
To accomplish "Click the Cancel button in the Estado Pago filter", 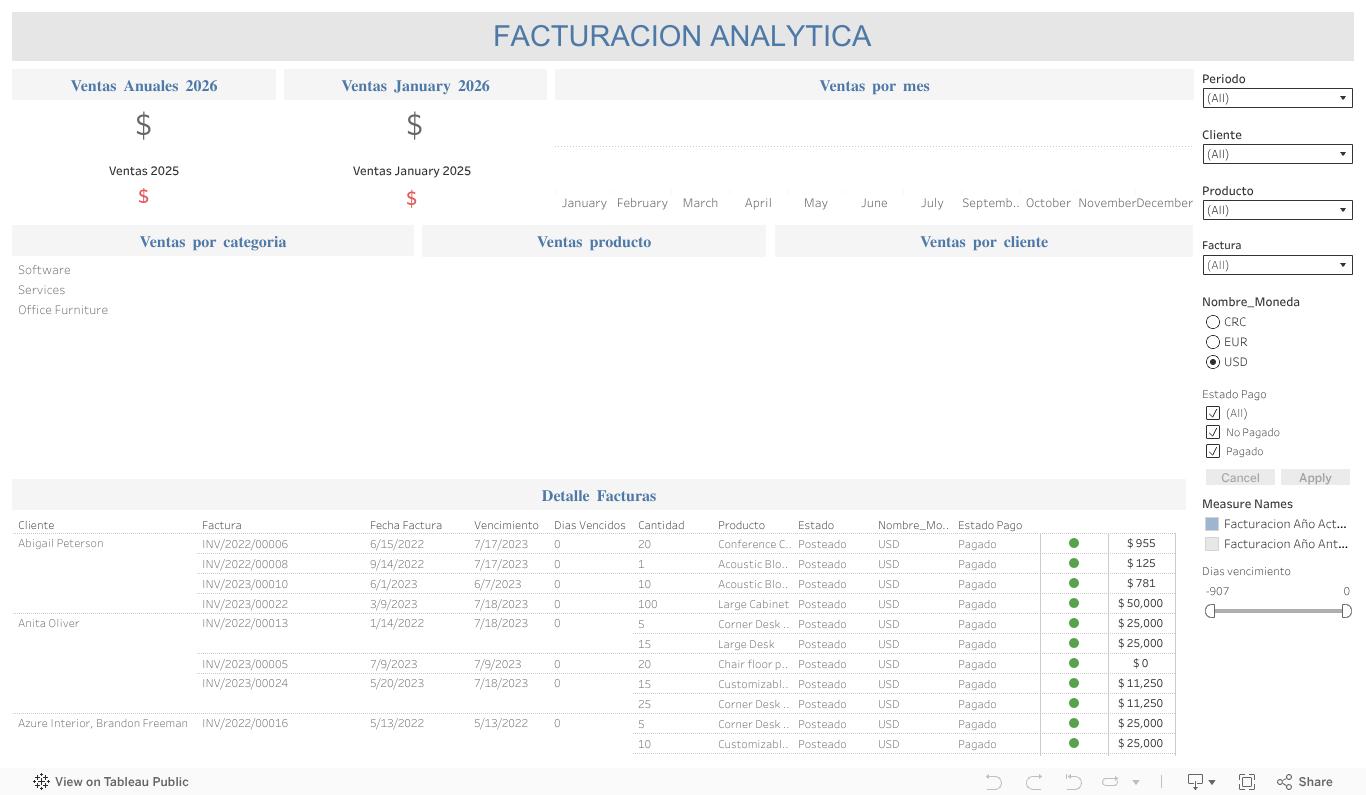I will [x=1240, y=478].
